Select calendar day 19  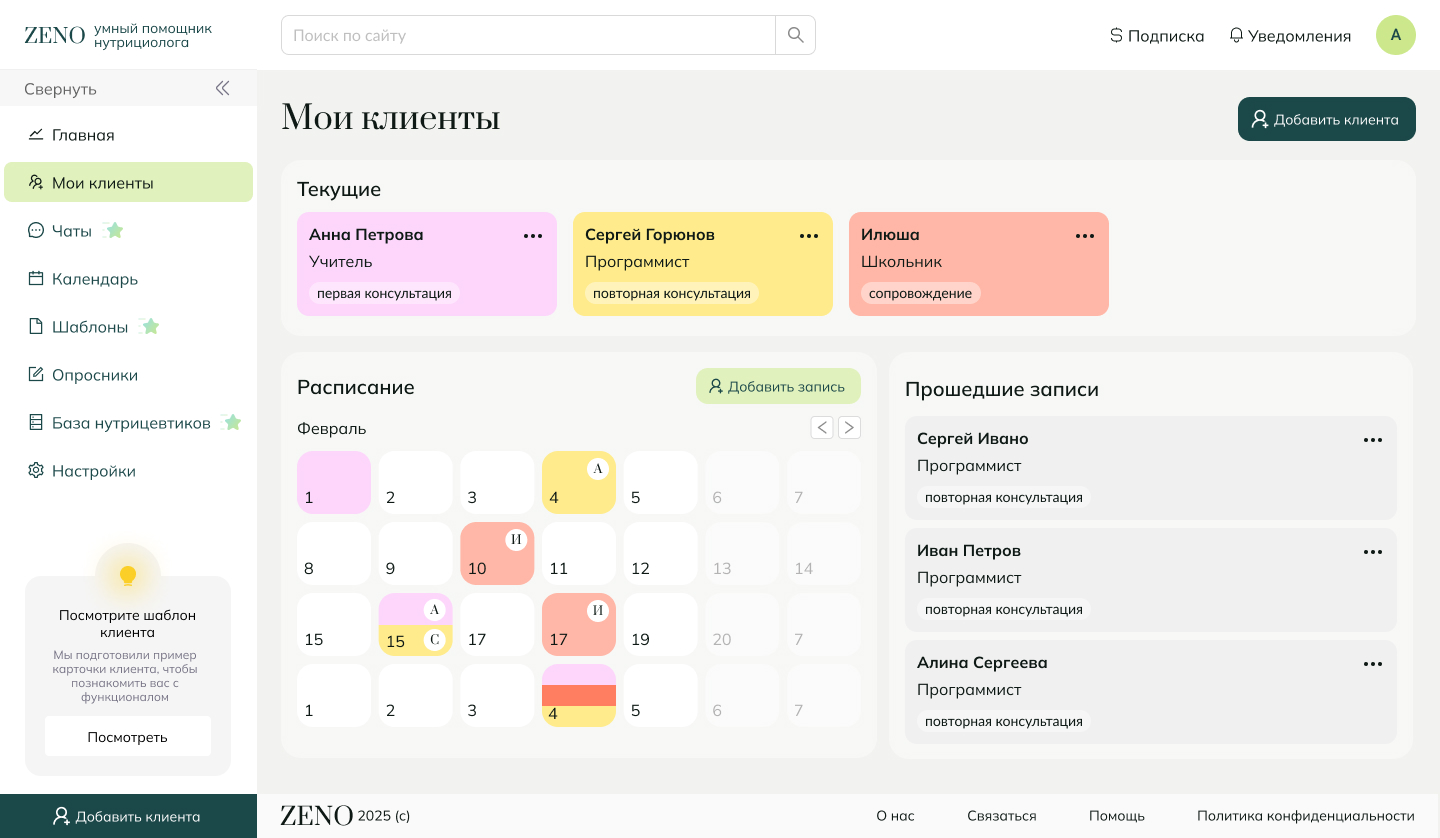660,624
